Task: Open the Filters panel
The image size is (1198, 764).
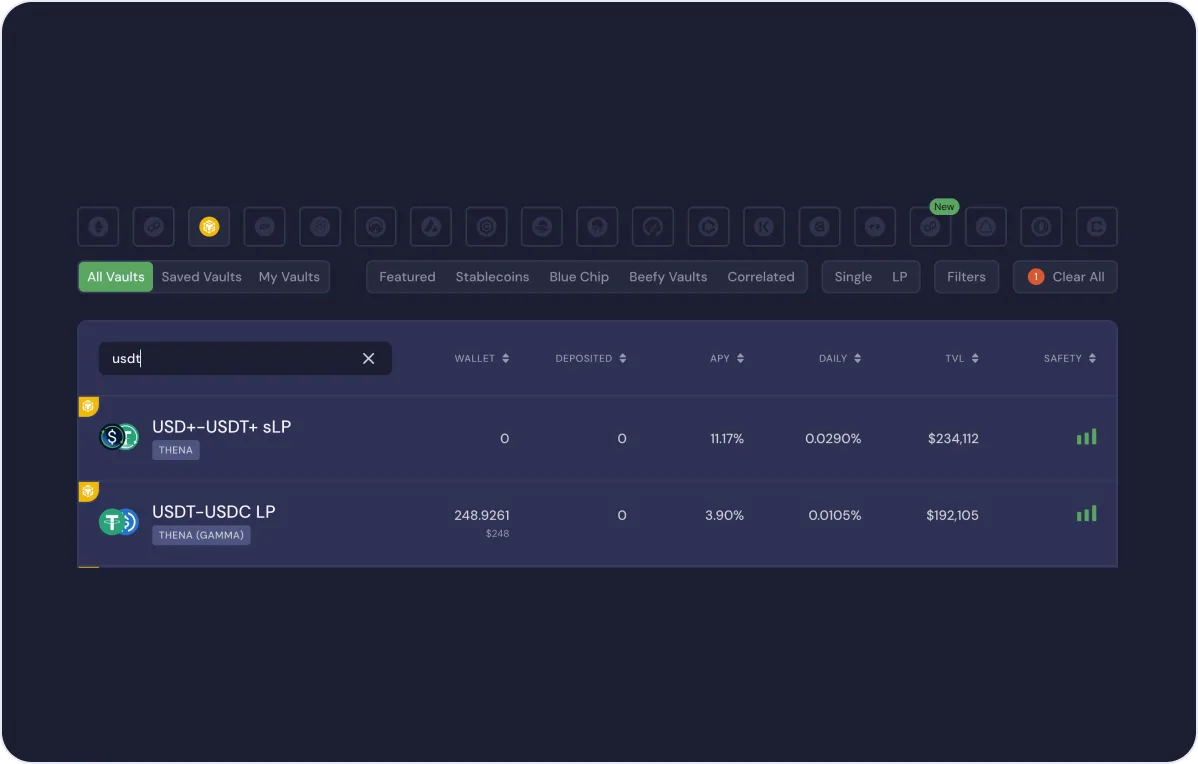Action: pyautogui.click(x=966, y=277)
